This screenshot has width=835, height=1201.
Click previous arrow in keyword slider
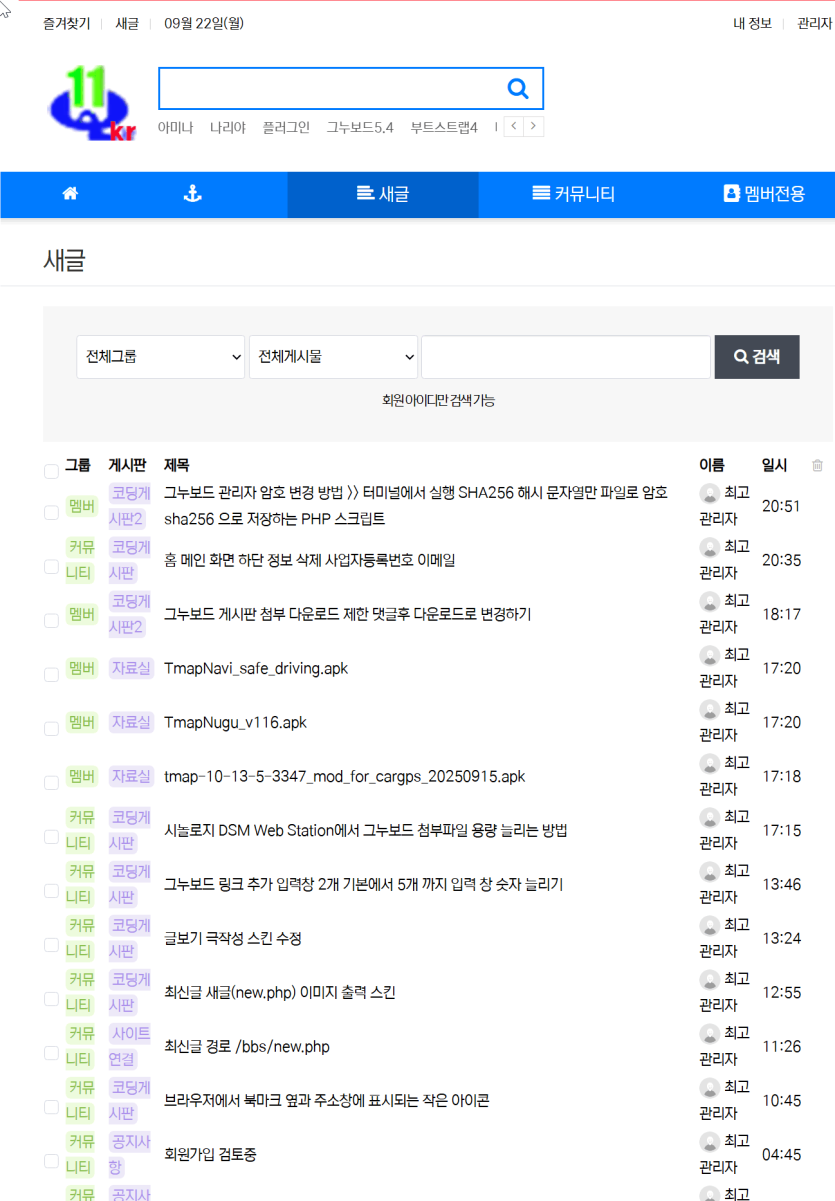point(513,126)
